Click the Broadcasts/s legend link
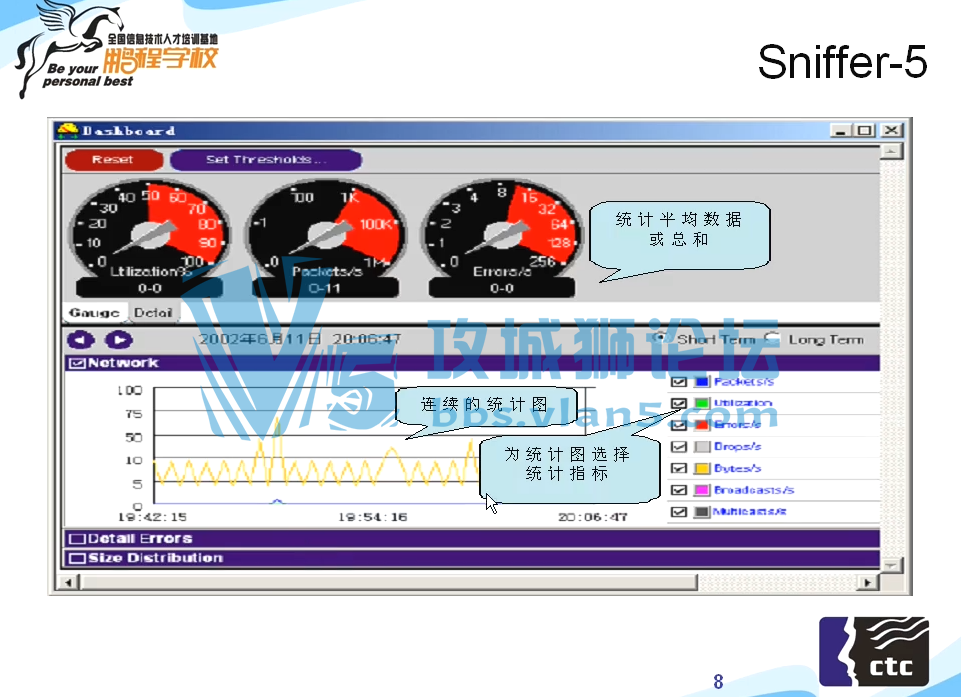Image resolution: width=961 pixels, height=697 pixels. click(x=754, y=490)
